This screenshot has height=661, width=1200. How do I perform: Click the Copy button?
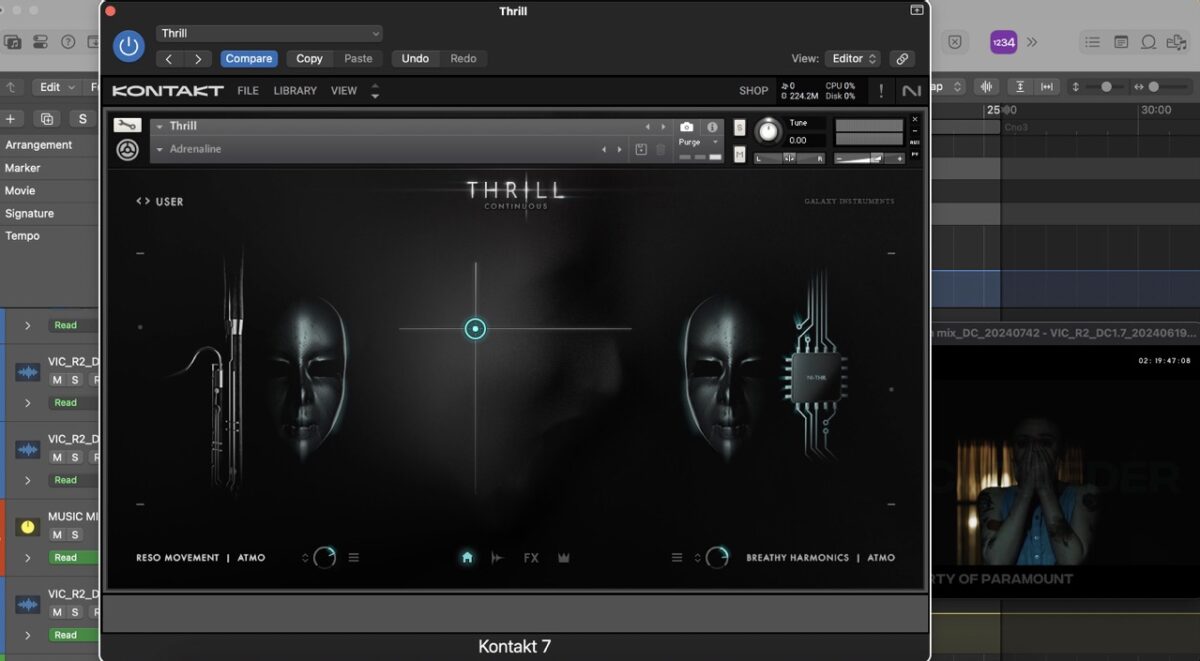tap(309, 59)
